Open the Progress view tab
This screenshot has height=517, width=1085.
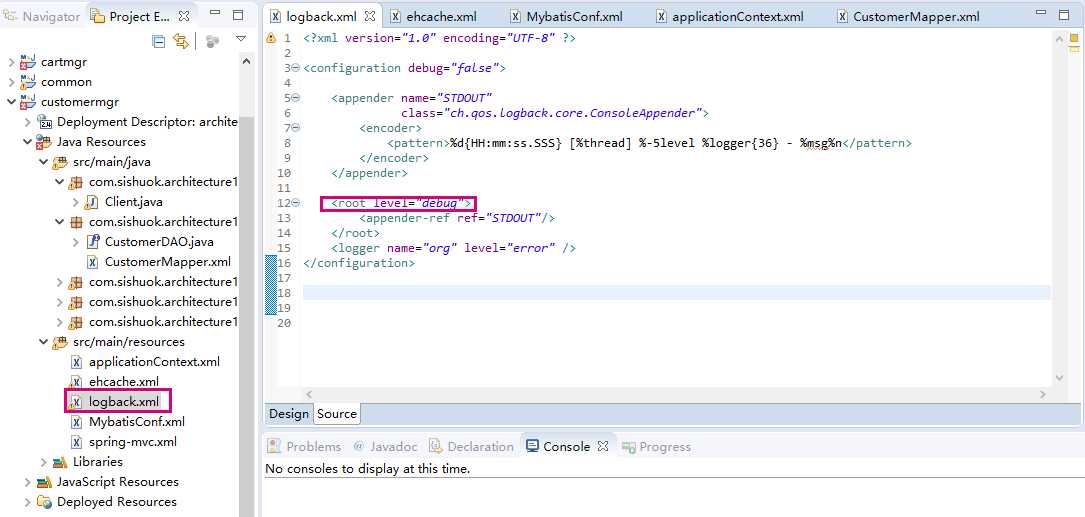(x=657, y=447)
